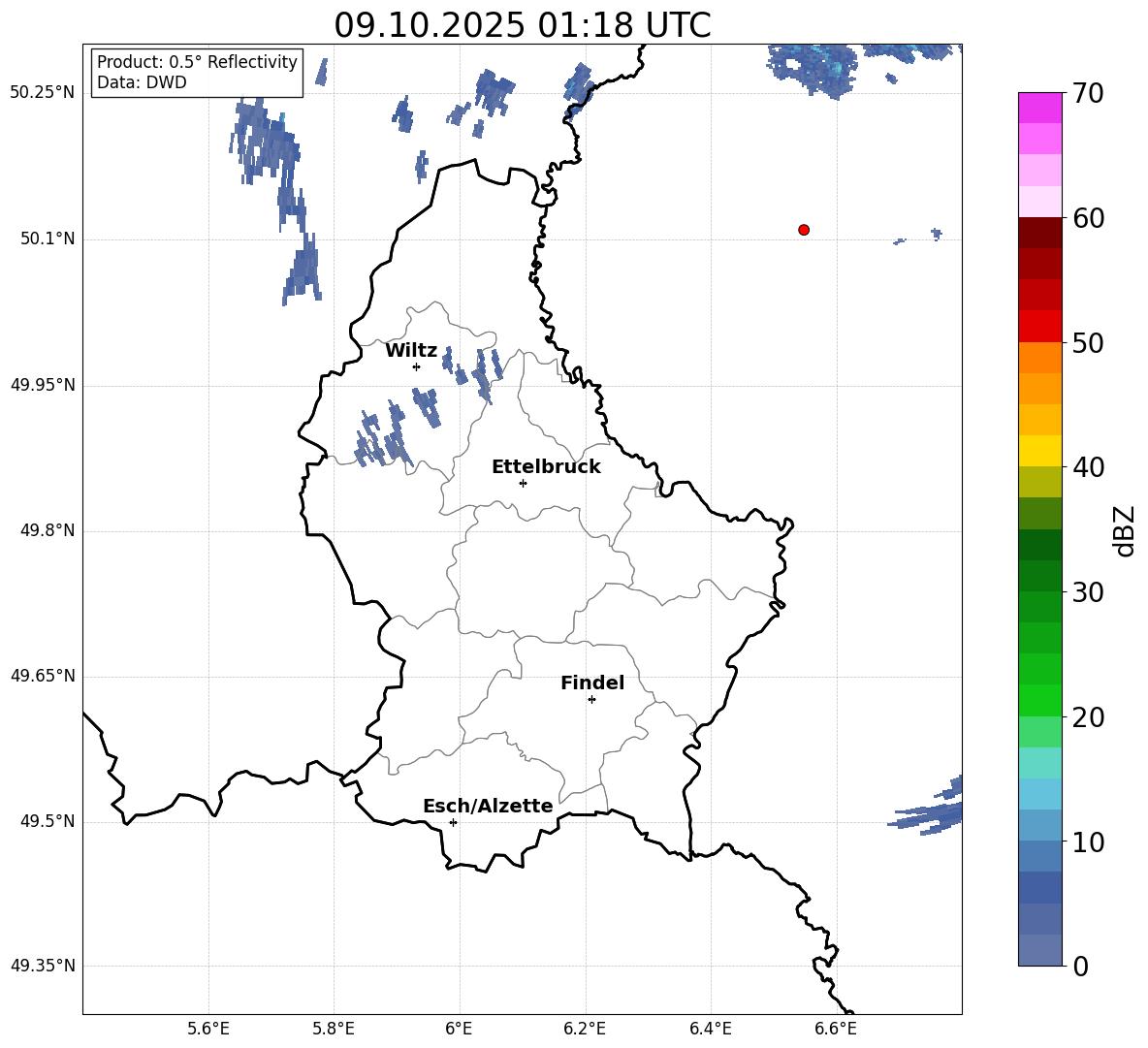Click the Findel city label
Screen dimensions: 1148x1048
(592, 683)
